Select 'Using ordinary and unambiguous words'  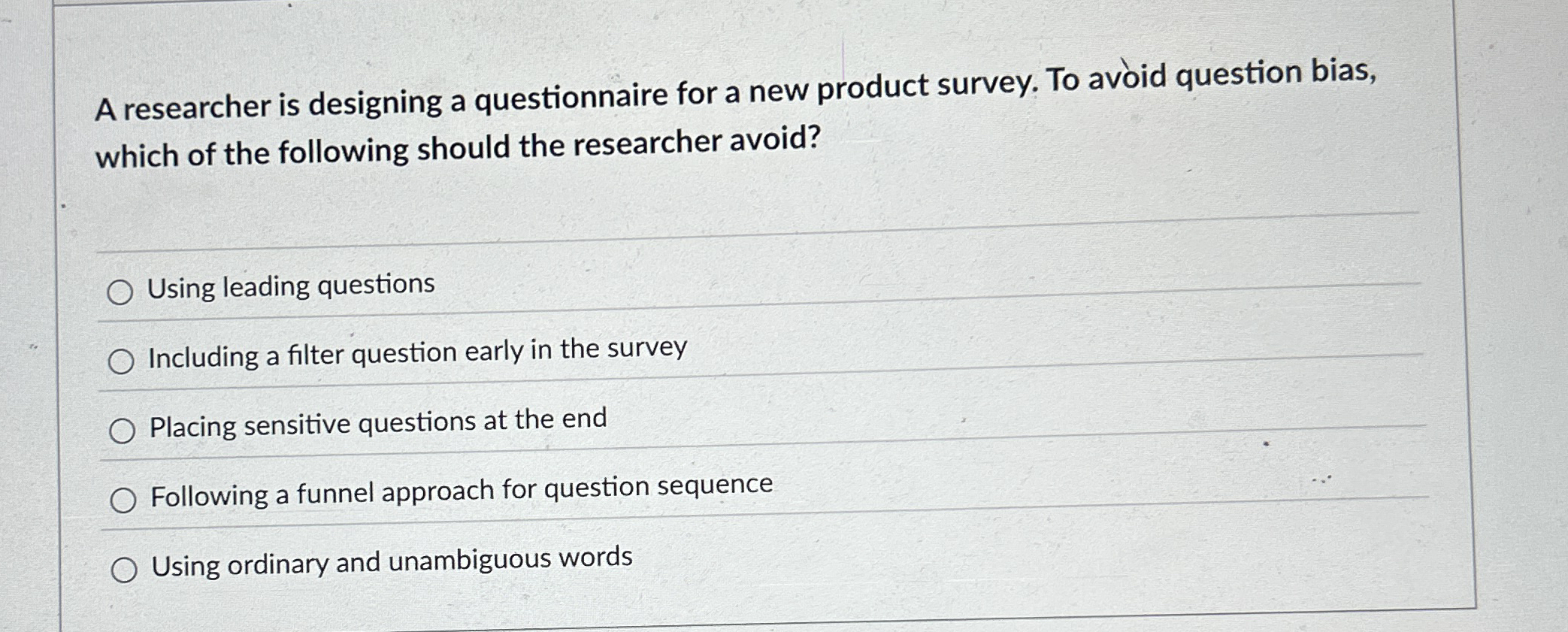pos(126,569)
